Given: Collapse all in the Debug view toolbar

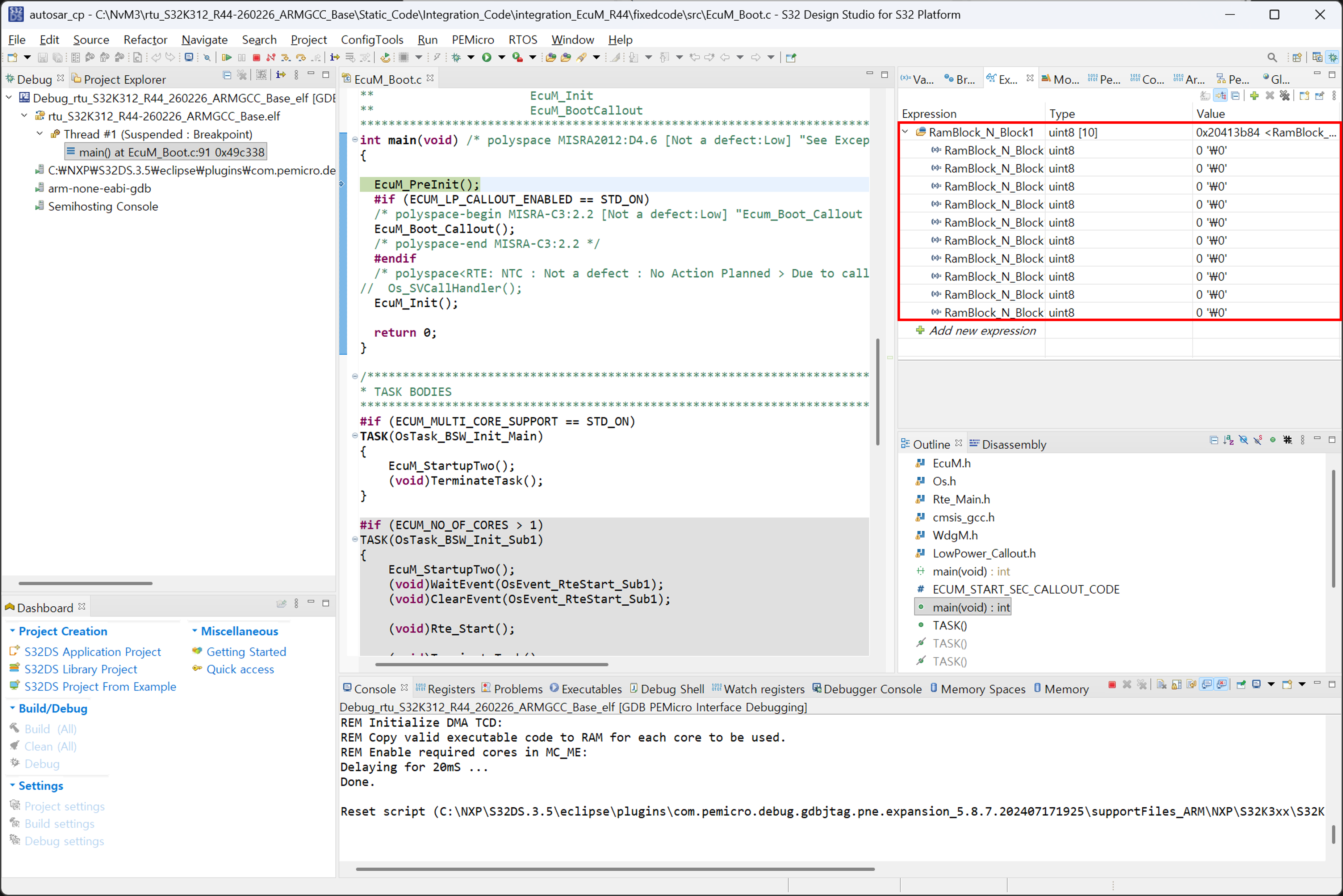Looking at the screenshot, I should pyautogui.click(x=227, y=75).
